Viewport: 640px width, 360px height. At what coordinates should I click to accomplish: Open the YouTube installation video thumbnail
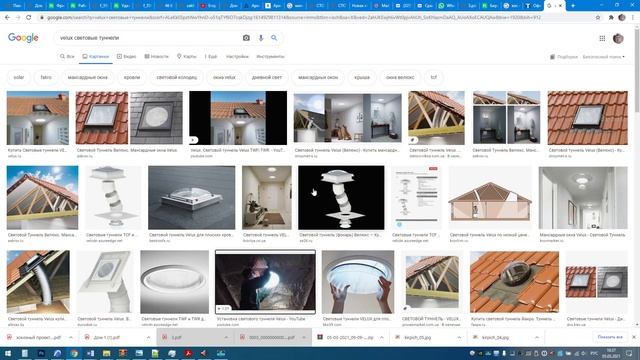point(265,282)
